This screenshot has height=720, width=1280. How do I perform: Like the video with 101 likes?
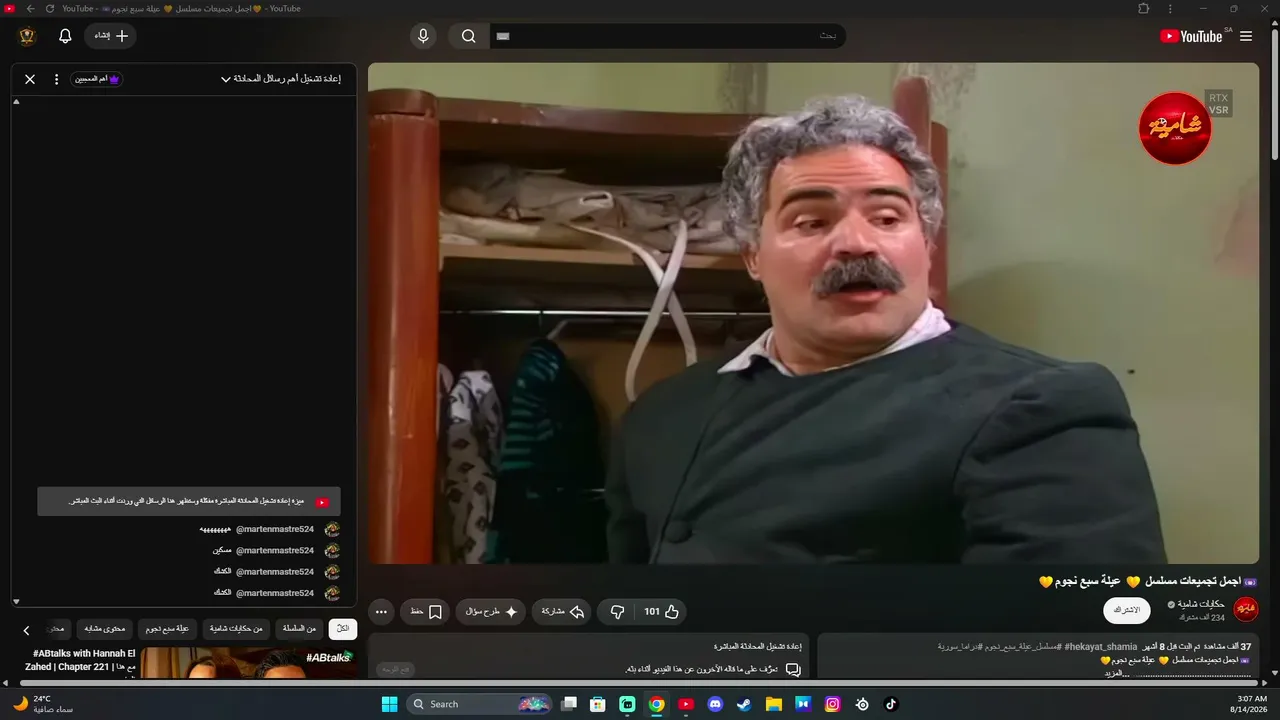tap(661, 611)
